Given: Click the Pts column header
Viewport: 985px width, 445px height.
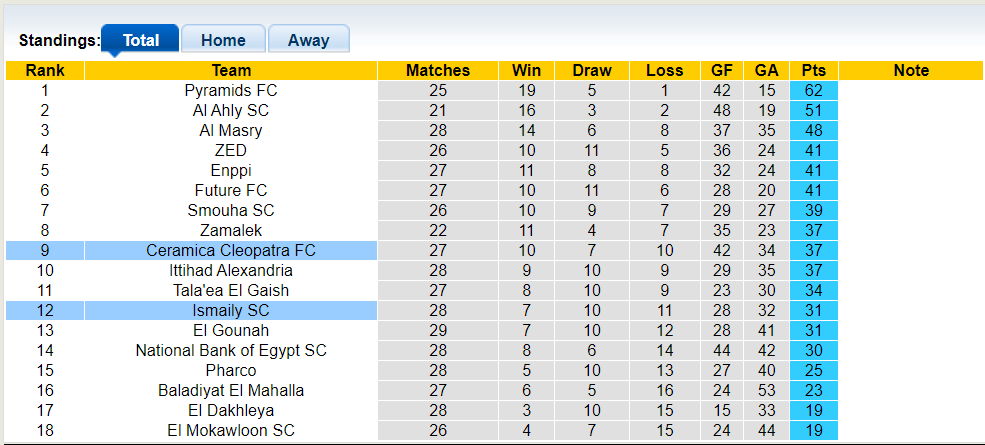Looking at the screenshot, I should (x=814, y=70).
